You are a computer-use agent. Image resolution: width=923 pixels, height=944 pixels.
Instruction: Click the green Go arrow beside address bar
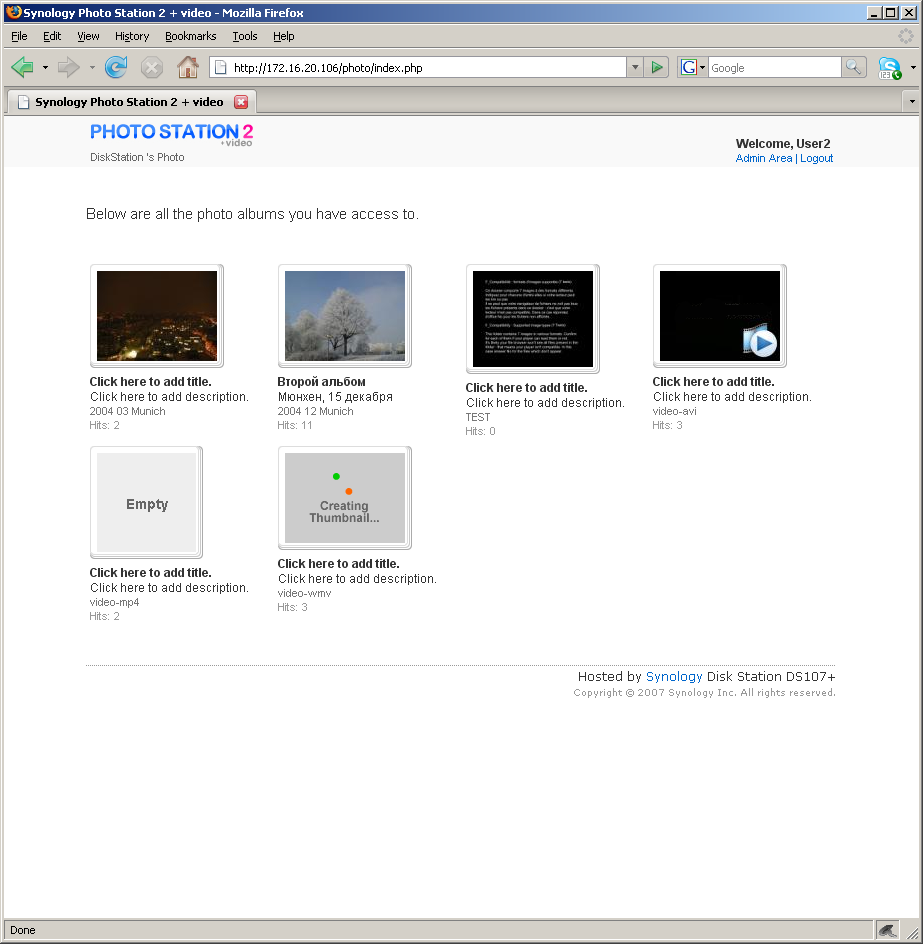(x=657, y=67)
